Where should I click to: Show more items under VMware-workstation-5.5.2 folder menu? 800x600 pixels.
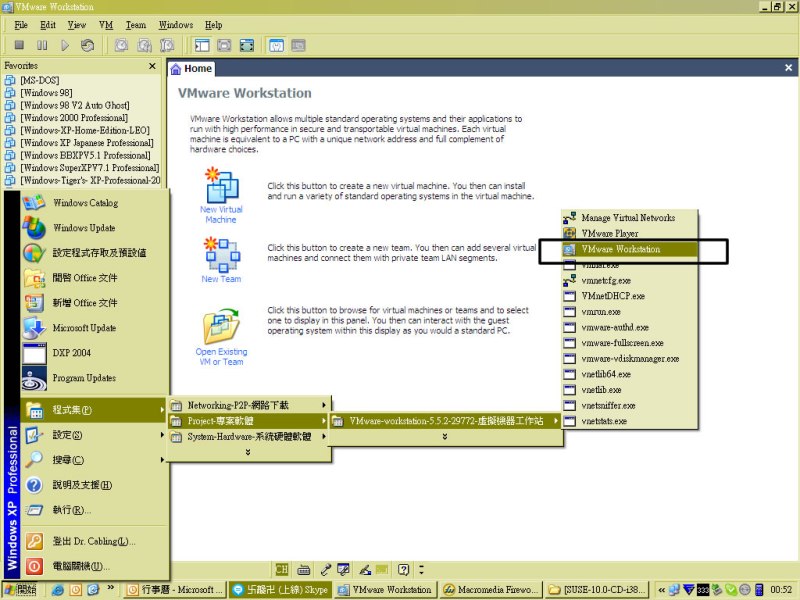445,437
